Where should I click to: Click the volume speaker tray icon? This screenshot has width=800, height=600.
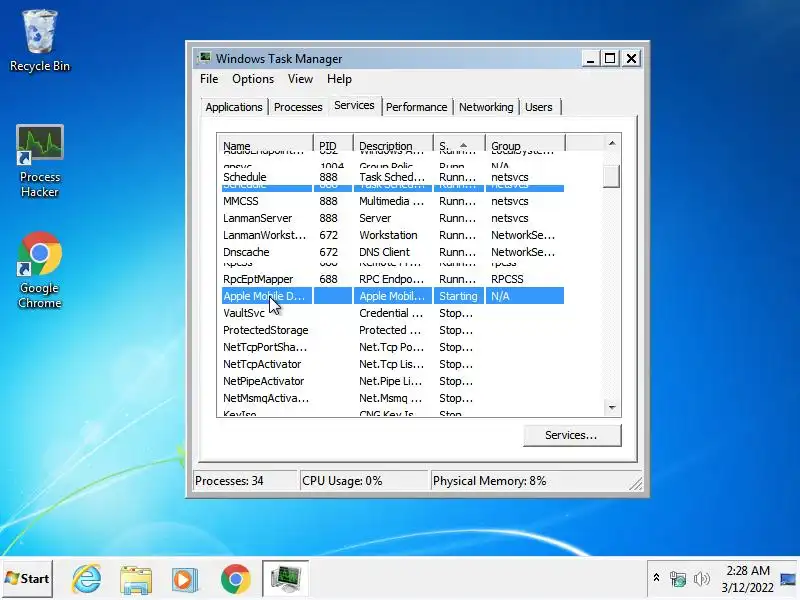coord(702,579)
